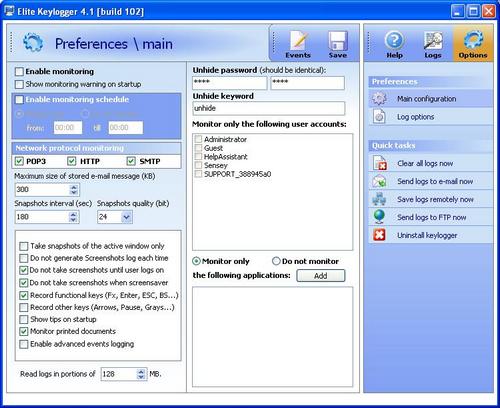Click the Add applications button
The width and height of the screenshot is (500, 408).
click(x=321, y=276)
